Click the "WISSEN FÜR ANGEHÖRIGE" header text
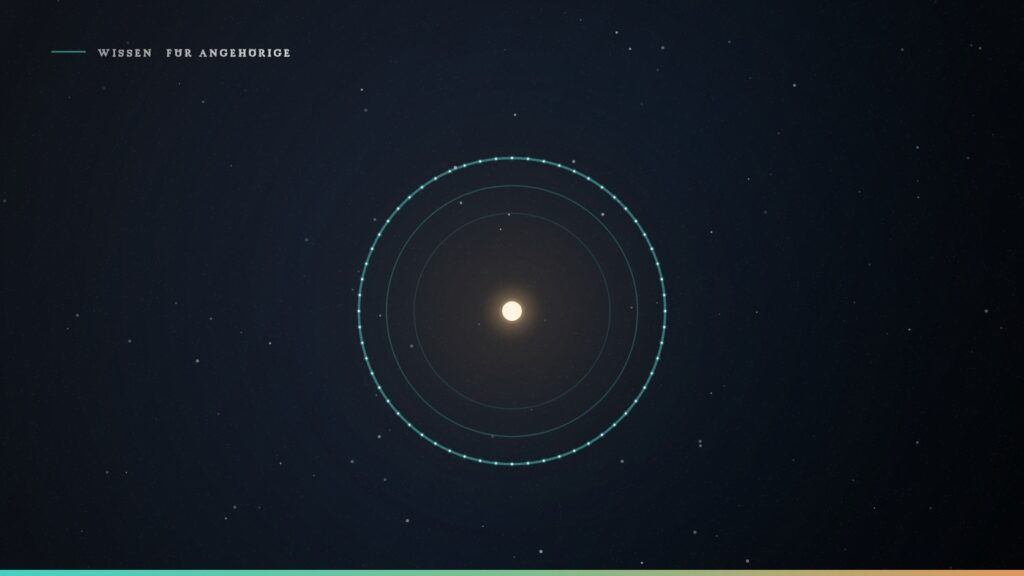 click(x=194, y=53)
